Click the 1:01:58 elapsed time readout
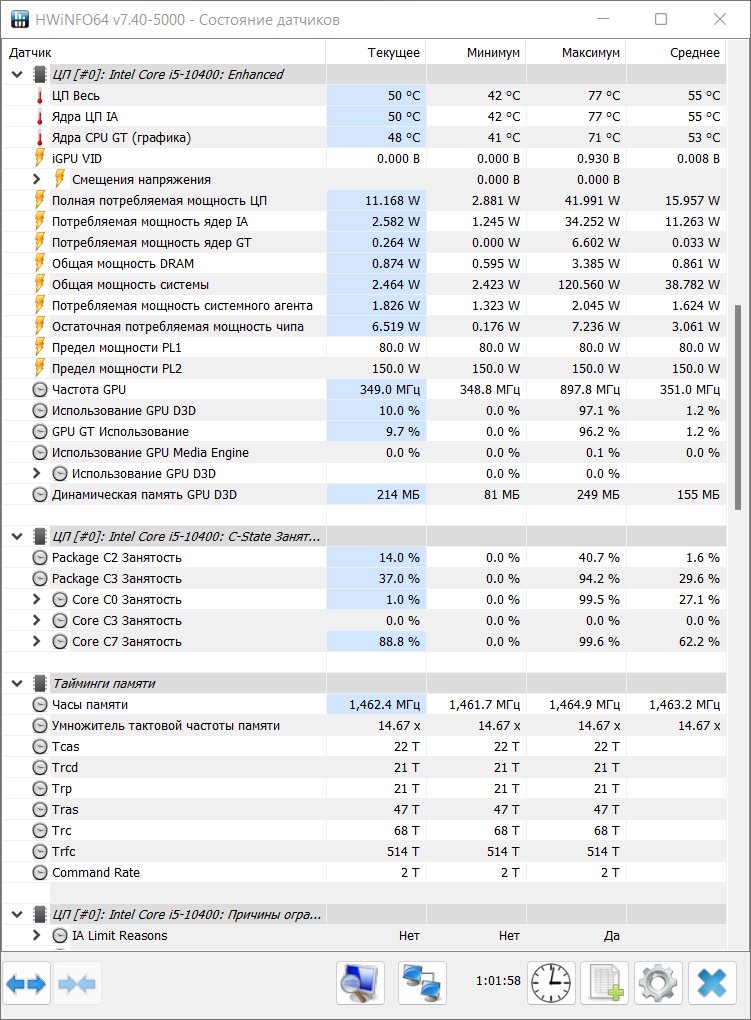Viewport: 751px width, 1020px height. click(498, 980)
